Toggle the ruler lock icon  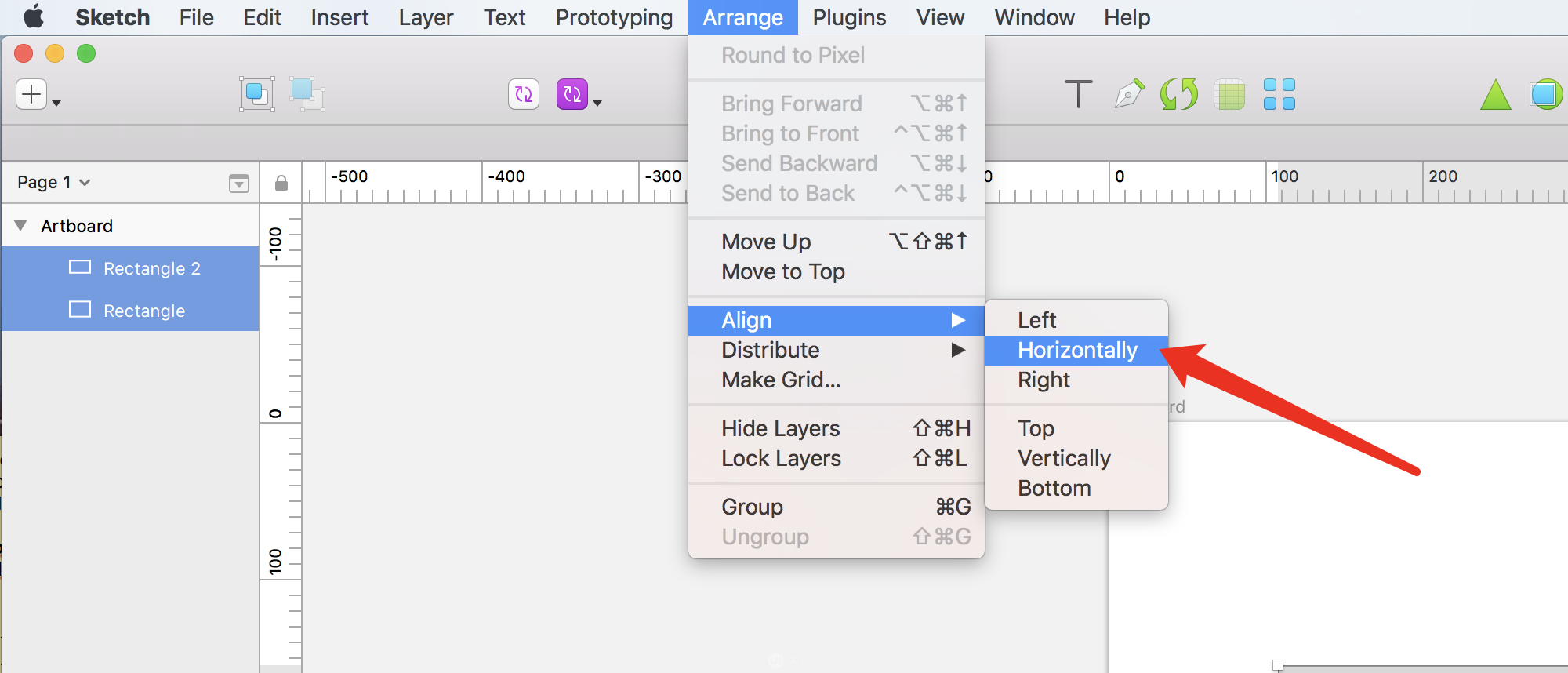point(281,183)
